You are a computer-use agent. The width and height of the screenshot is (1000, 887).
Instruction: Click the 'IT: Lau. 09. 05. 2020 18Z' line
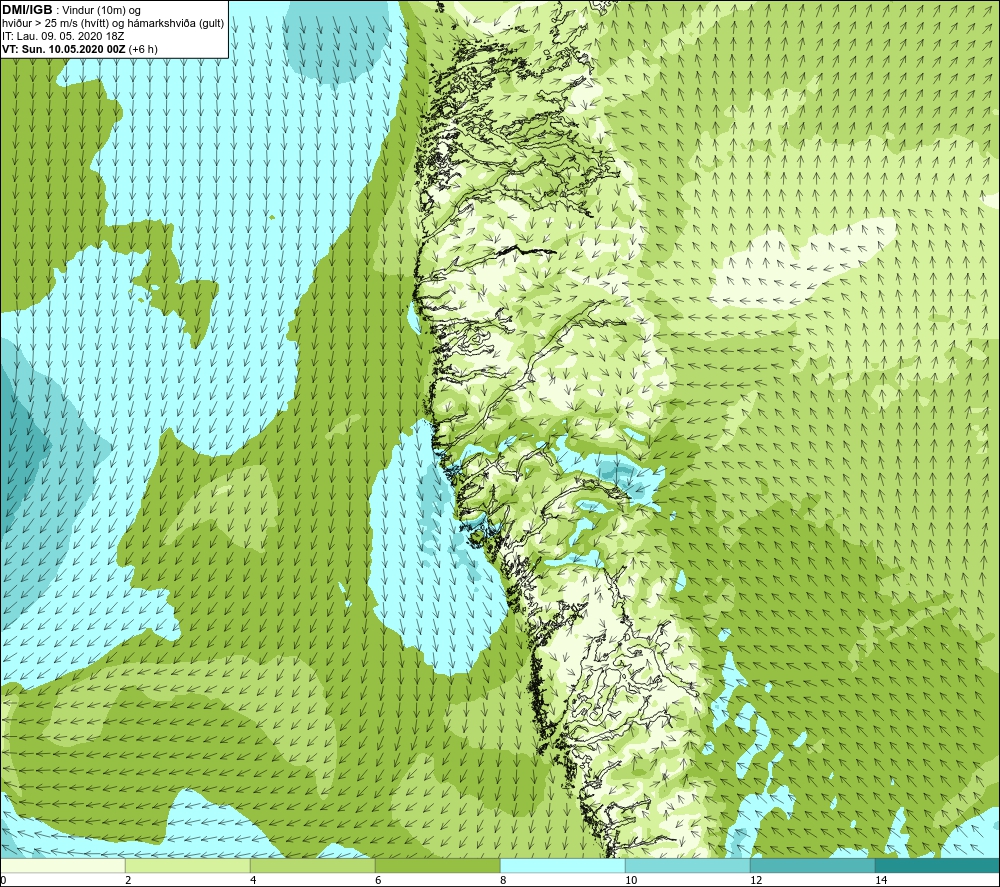pos(63,36)
